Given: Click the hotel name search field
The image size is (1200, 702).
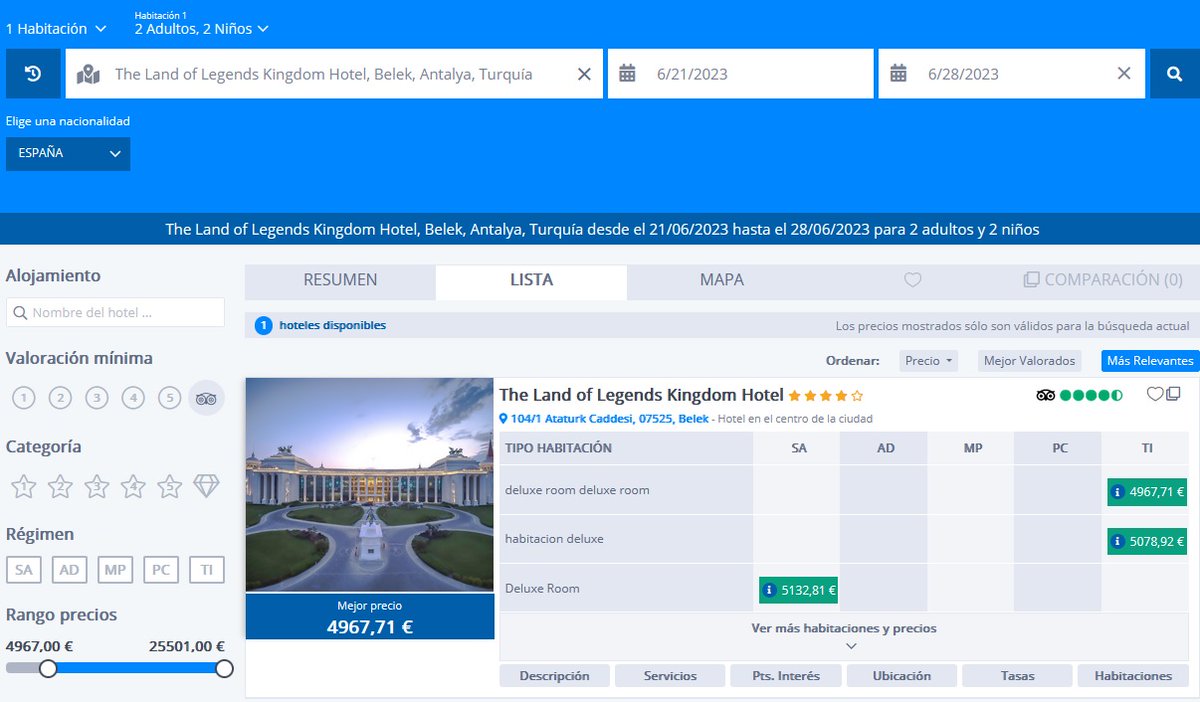Looking at the screenshot, I should 115,313.
